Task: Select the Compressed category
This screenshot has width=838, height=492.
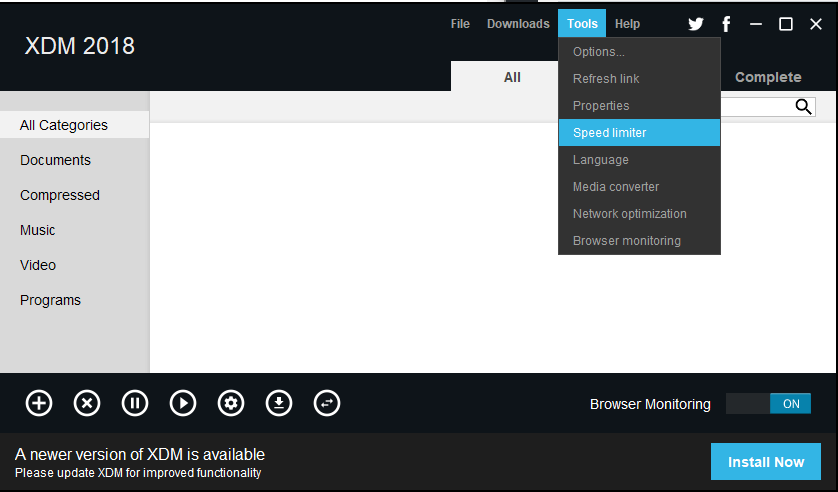Action: pyautogui.click(x=74, y=195)
